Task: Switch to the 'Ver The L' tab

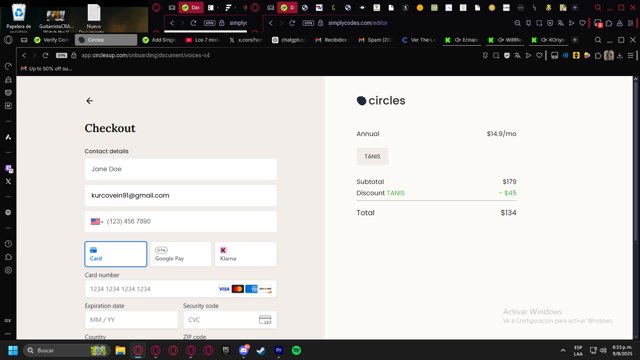Action: pos(419,40)
